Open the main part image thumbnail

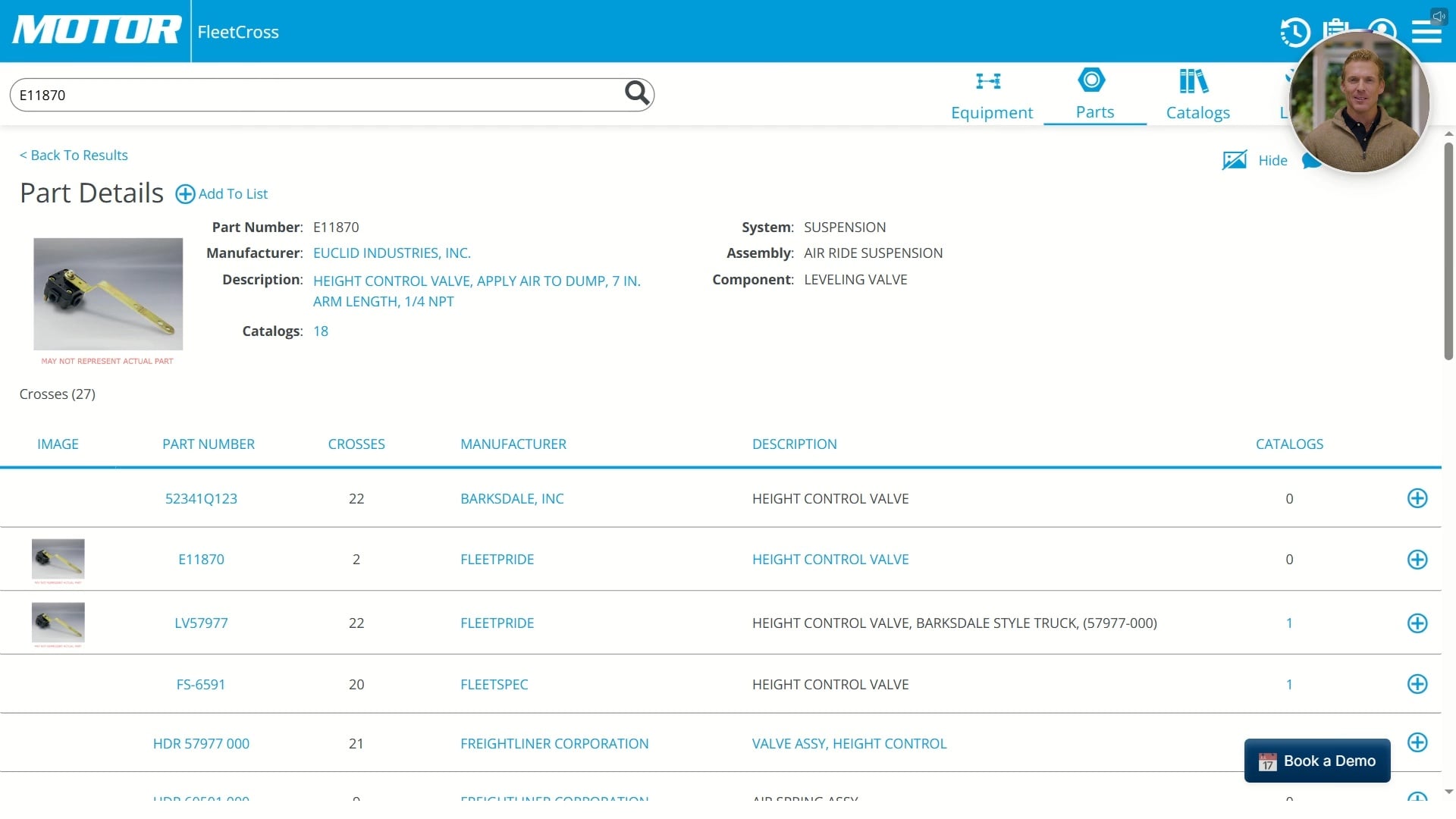tap(108, 294)
